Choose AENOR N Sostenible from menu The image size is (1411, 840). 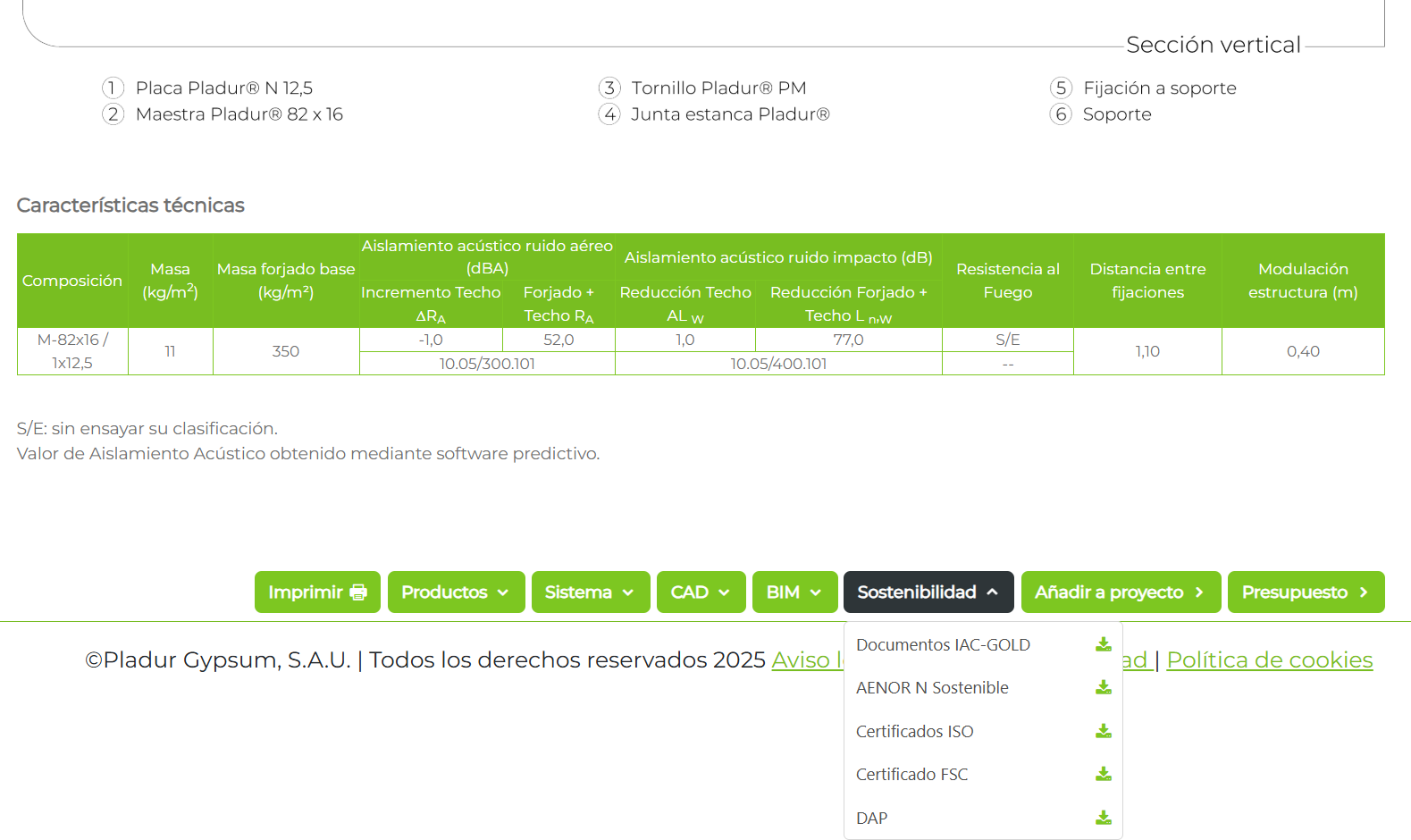932,688
